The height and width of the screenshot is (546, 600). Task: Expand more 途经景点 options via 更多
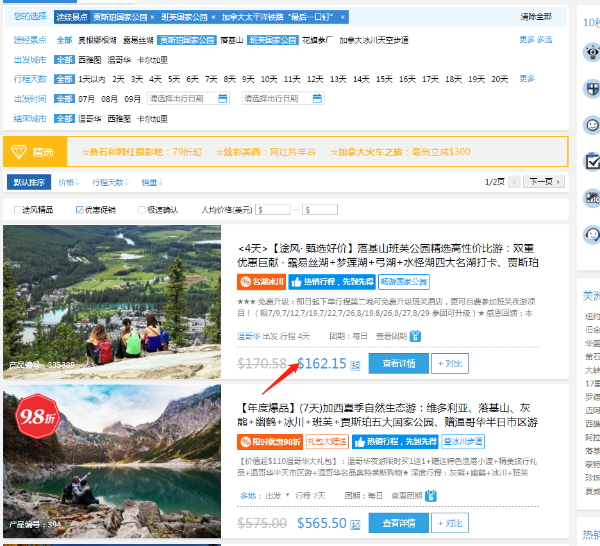click(x=527, y=40)
